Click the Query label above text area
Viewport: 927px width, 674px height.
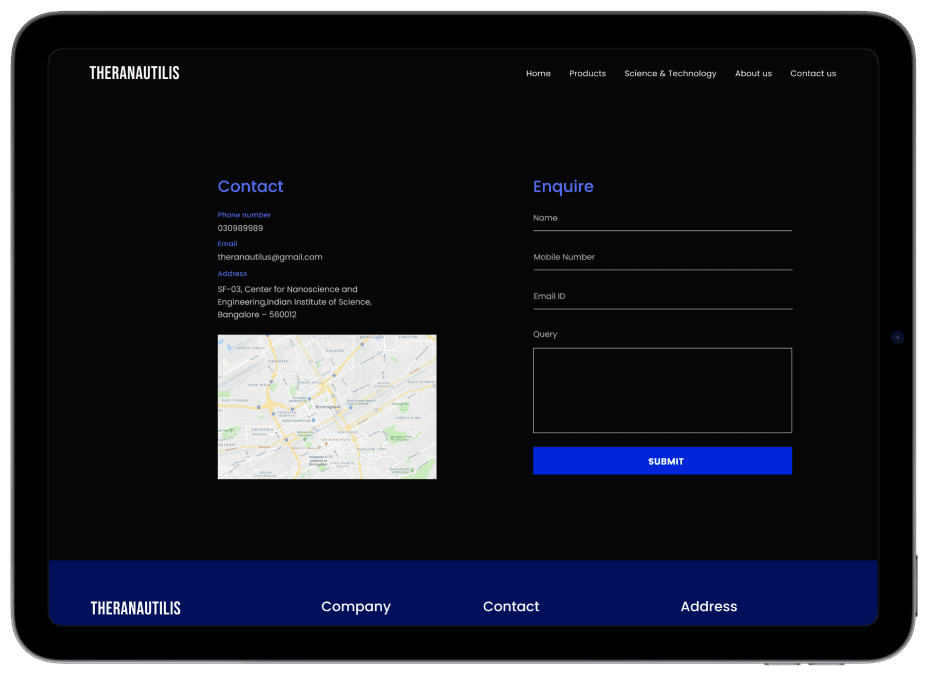[x=544, y=334]
